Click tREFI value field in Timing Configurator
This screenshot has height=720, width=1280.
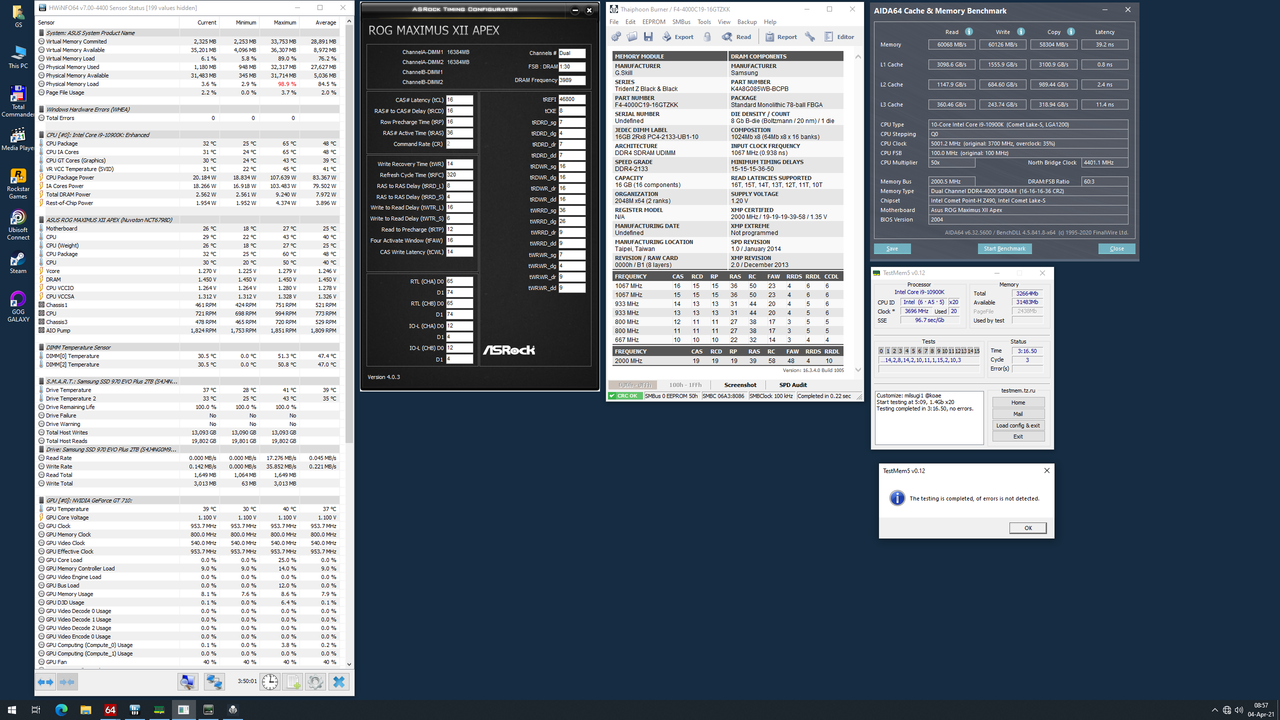tap(573, 100)
